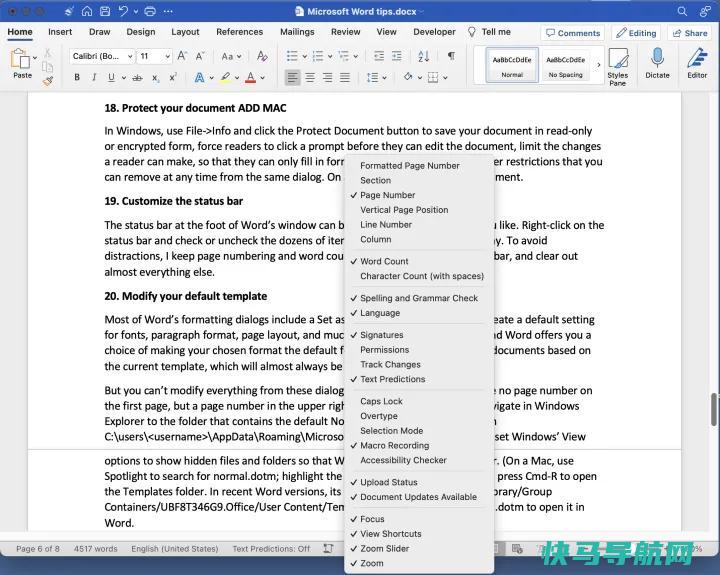
Task: Apply the No Spacing style
Action: [565, 65]
